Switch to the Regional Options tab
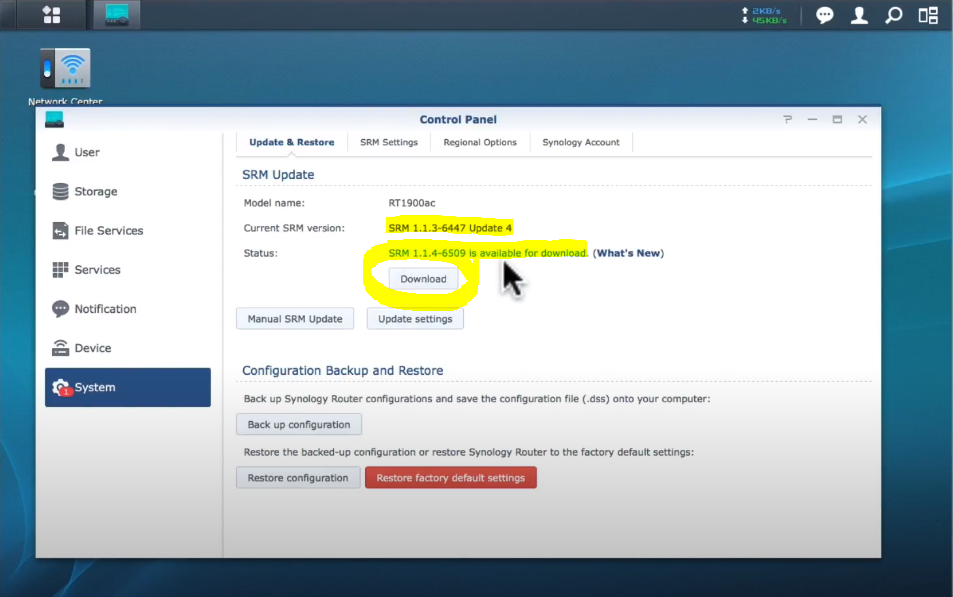 pos(480,142)
